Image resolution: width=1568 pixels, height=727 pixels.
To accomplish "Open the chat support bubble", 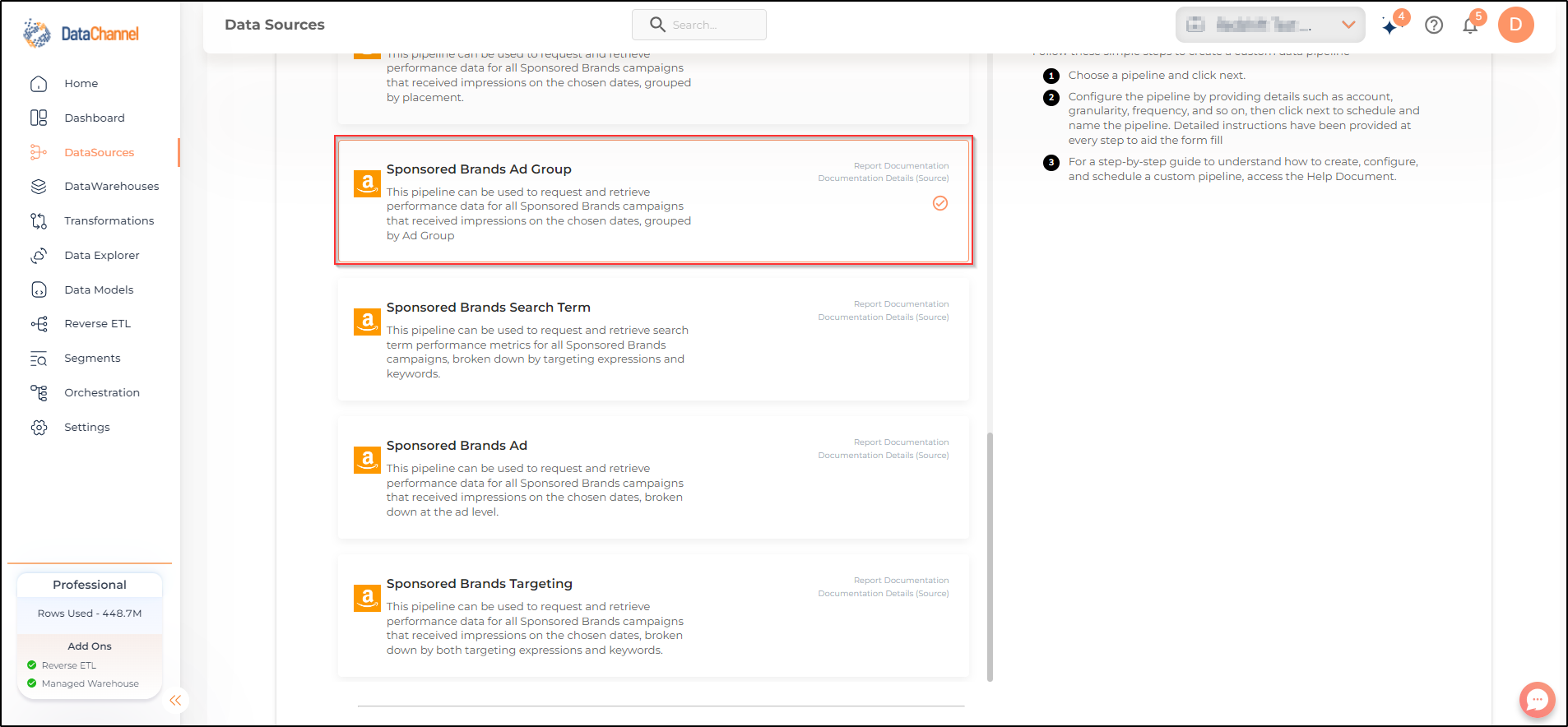I will coord(1537,700).
